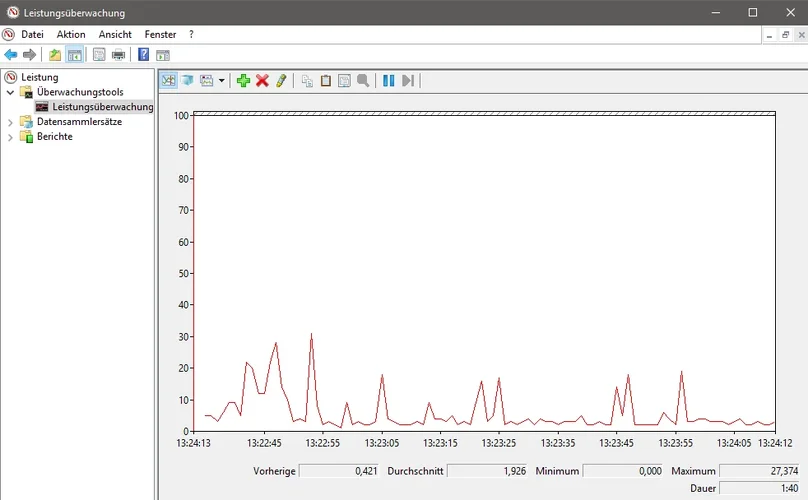Toggle View current activity graph button
808x500 pixels.
pyautogui.click(x=168, y=80)
